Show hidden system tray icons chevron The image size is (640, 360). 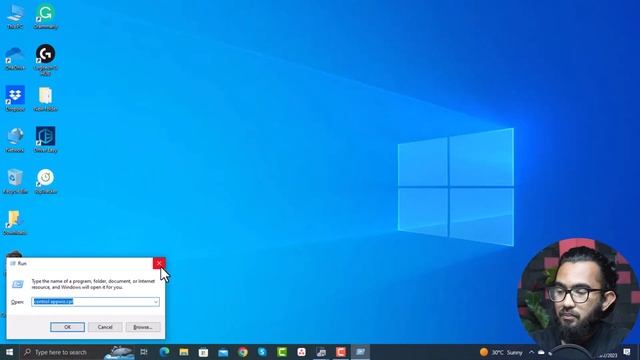coord(531,352)
